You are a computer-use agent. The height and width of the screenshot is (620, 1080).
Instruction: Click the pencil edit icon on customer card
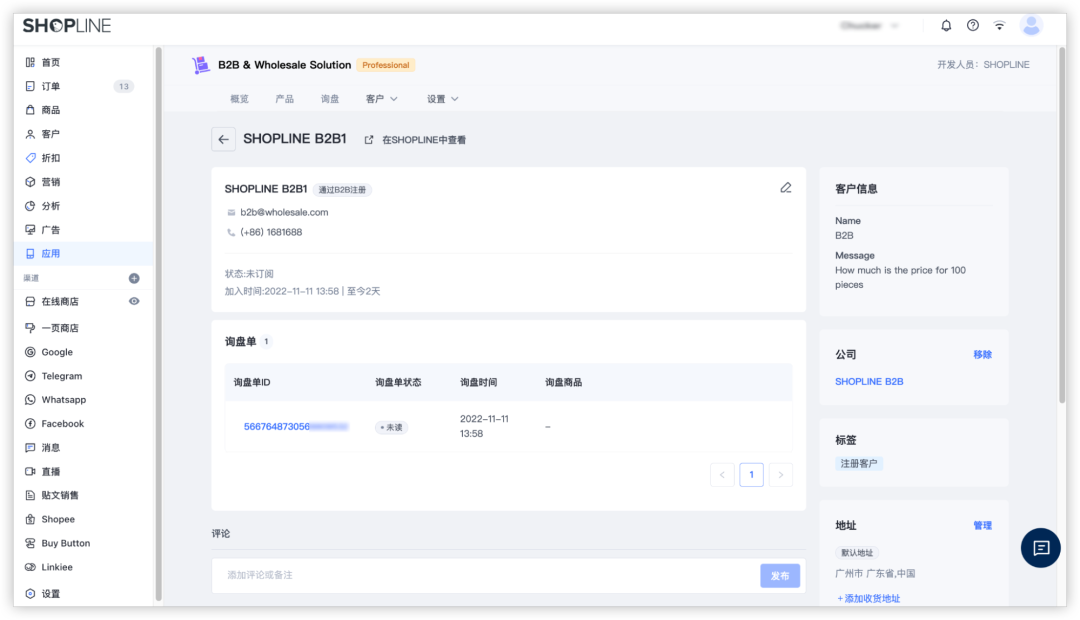pyautogui.click(x=786, y=188)
